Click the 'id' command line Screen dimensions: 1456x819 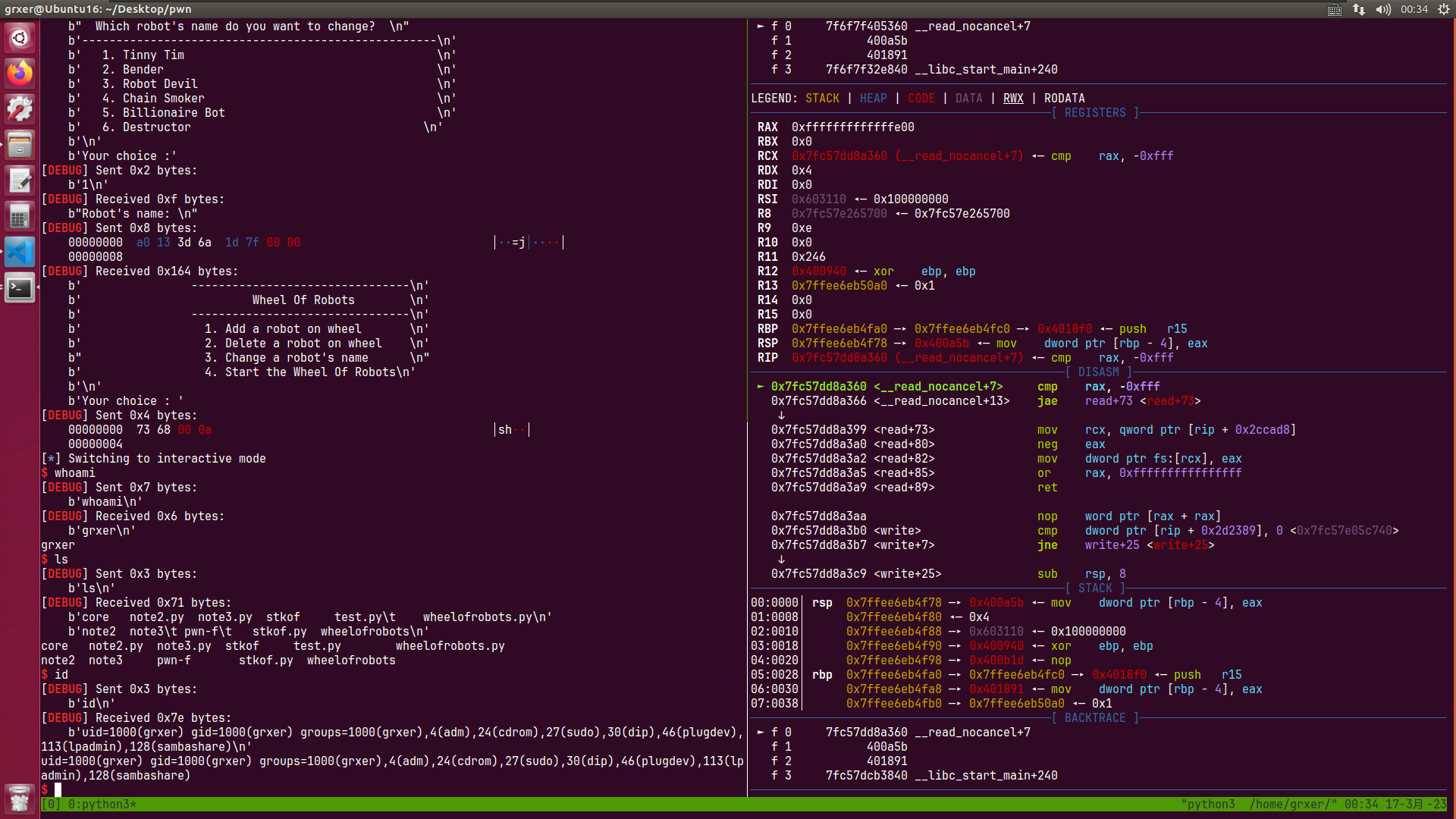(x=55, y=674)
